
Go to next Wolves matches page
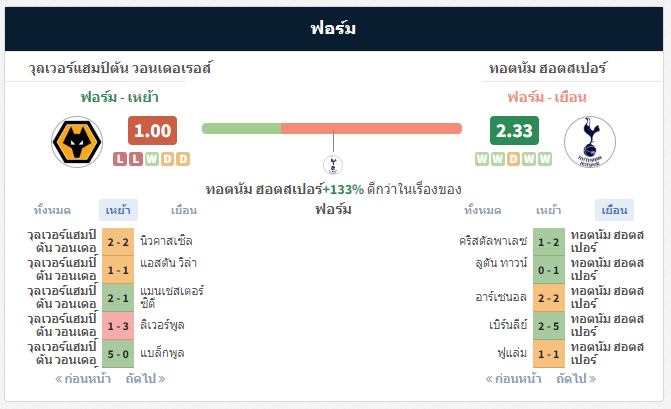pos(145,379)
